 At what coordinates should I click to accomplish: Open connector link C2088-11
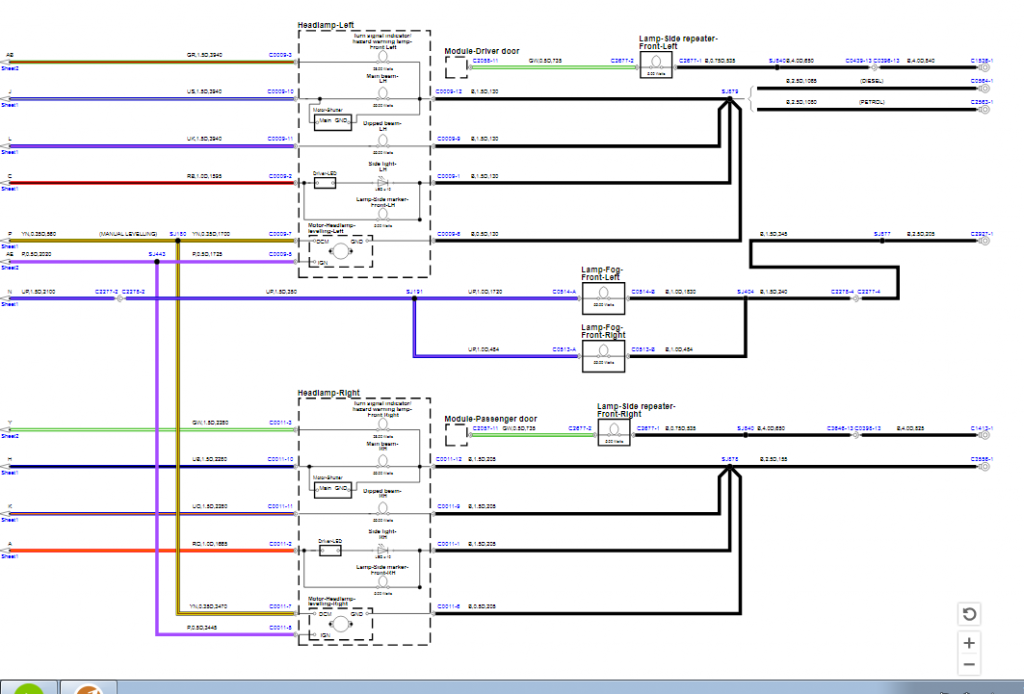click(x=485, y=61)
